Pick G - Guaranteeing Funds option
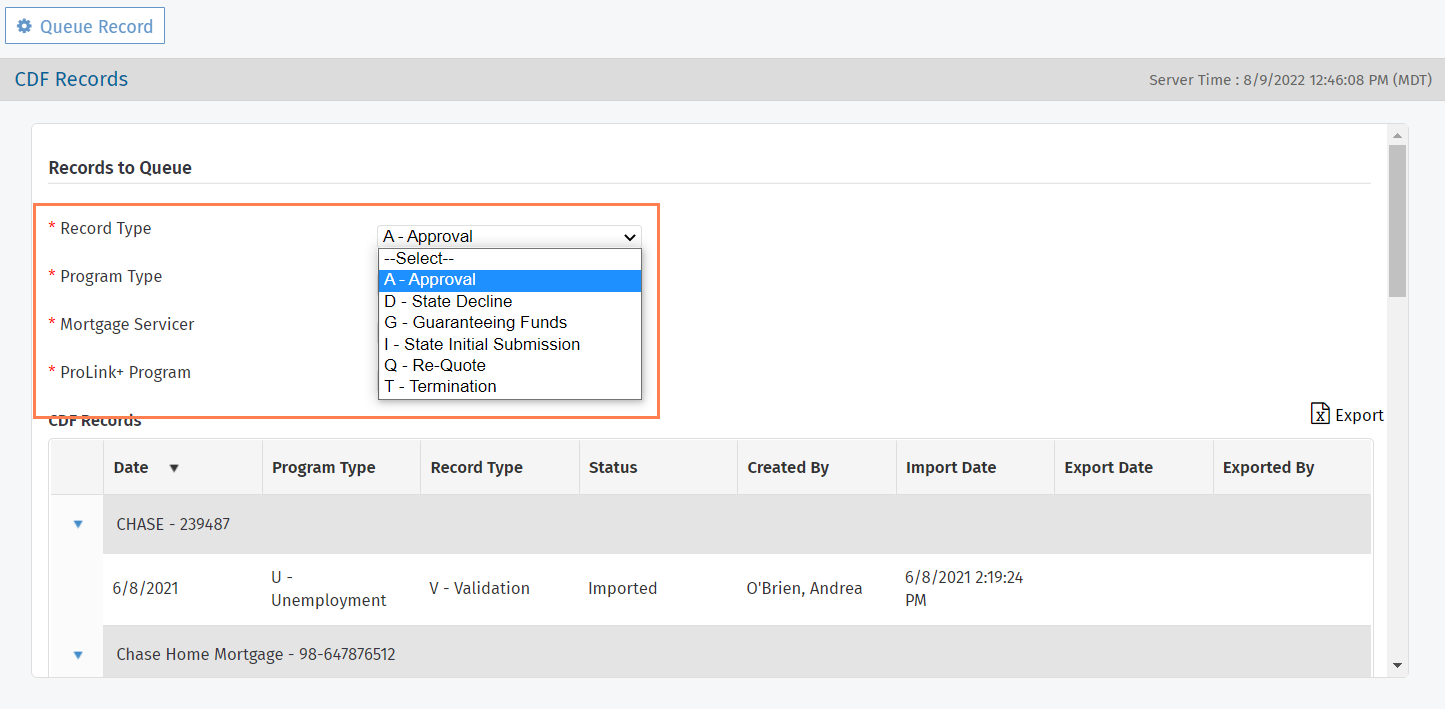Viewport: 1445px width, 709px height. tap(509, 323)
